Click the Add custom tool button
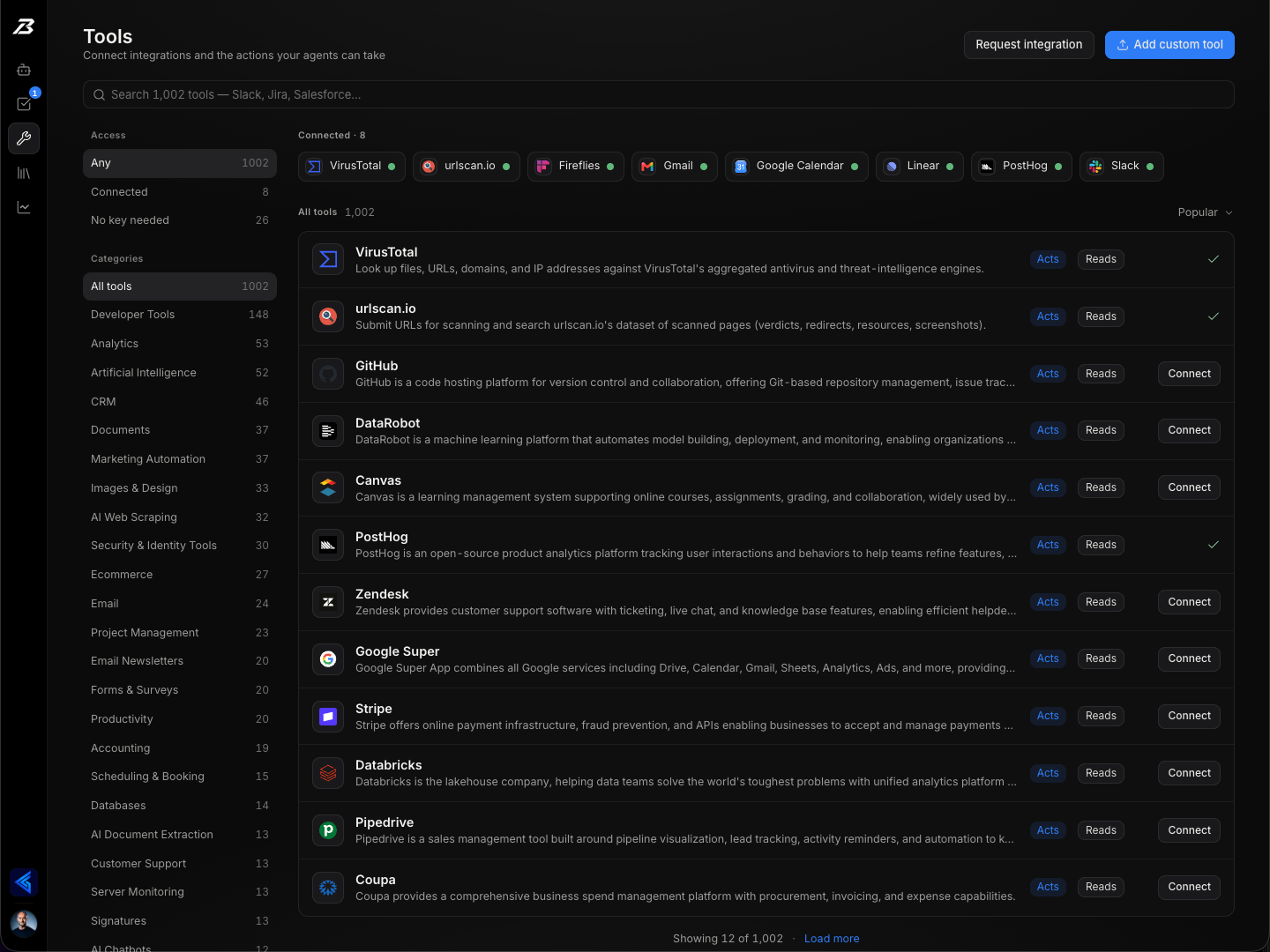1270x952 pixels. click(x=1169, y=45)
